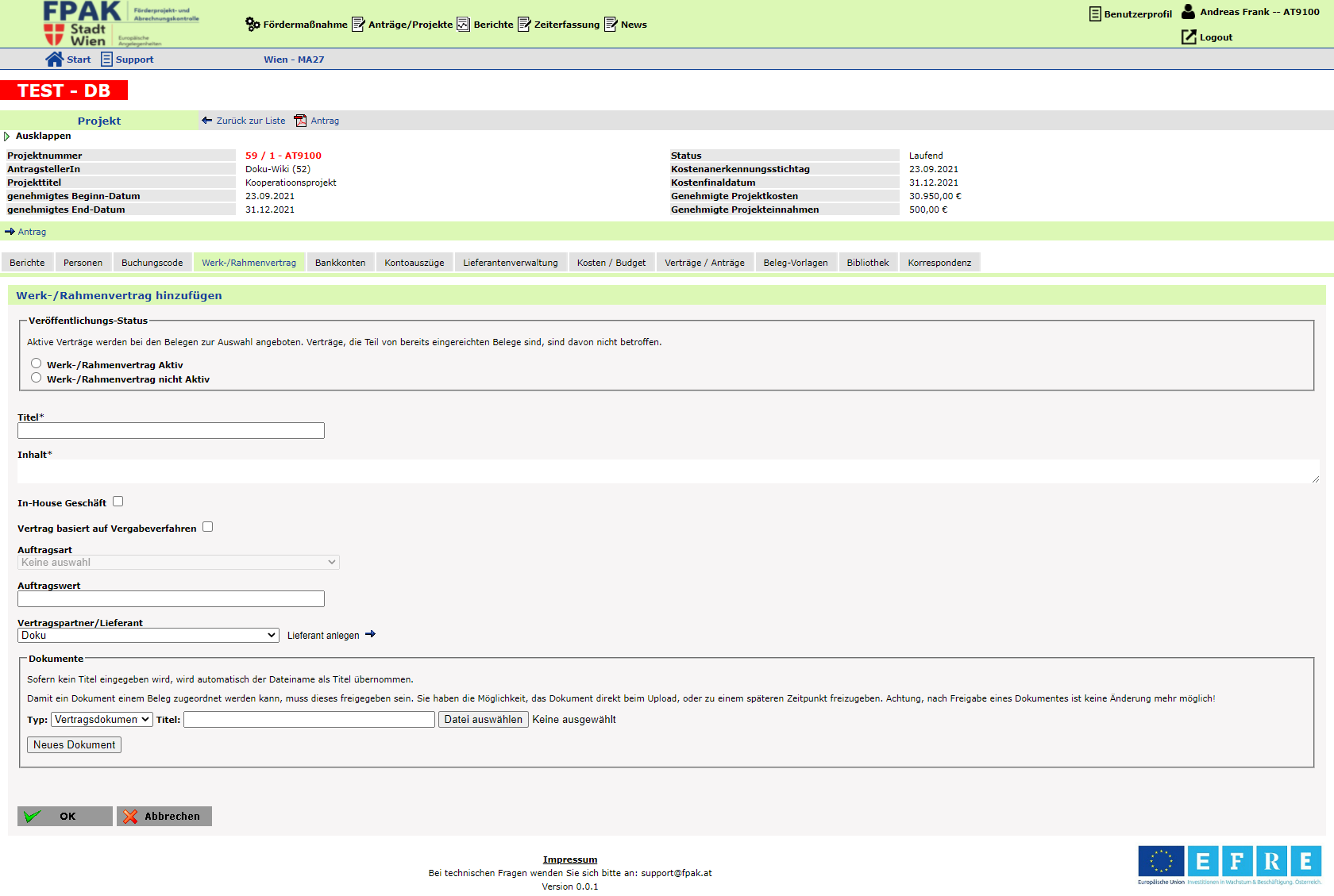Select the Werk-/Rahmenvertrag tab

(249, 263)
